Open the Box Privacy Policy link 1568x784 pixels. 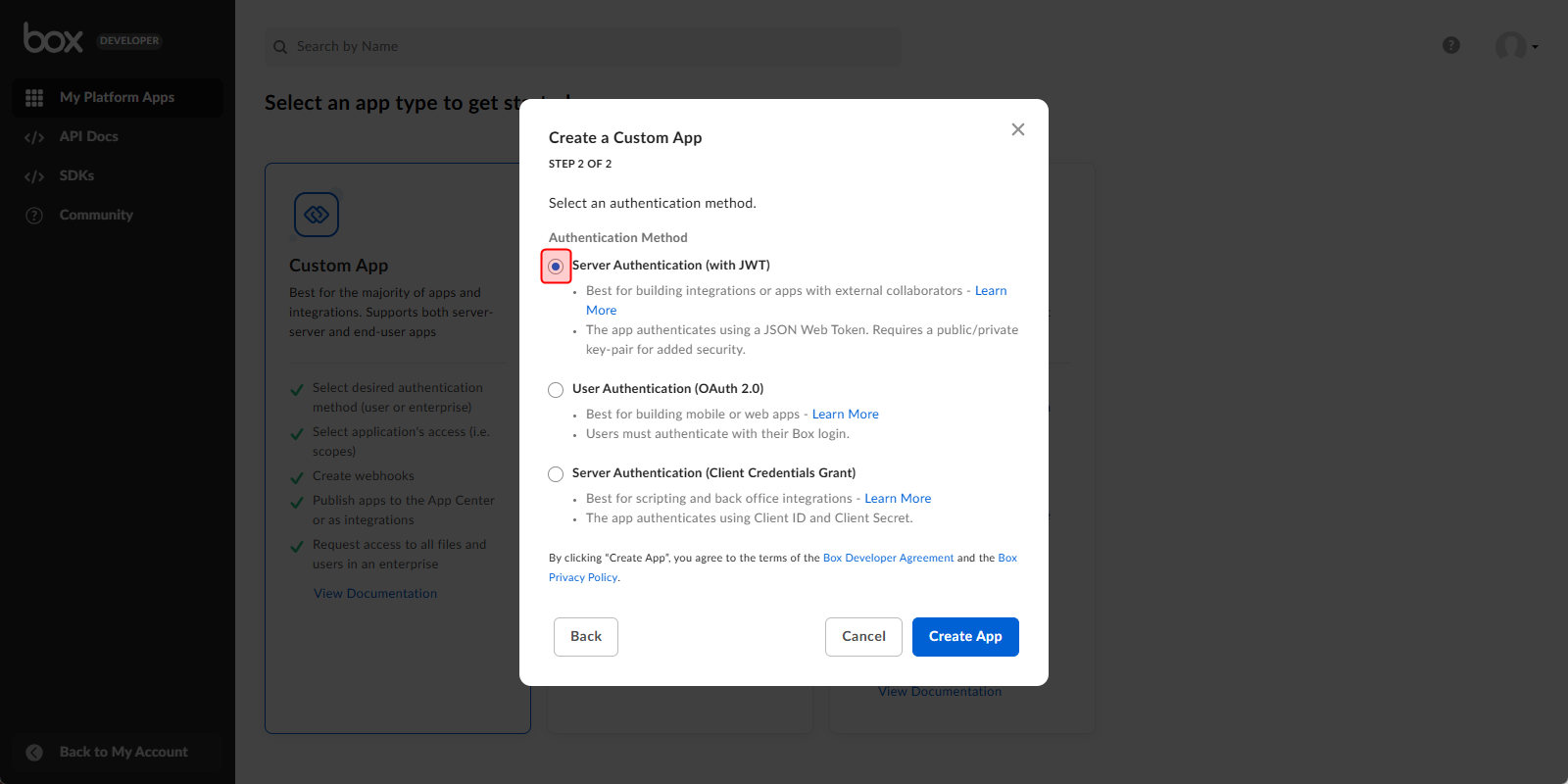click(x=583, y=578)
